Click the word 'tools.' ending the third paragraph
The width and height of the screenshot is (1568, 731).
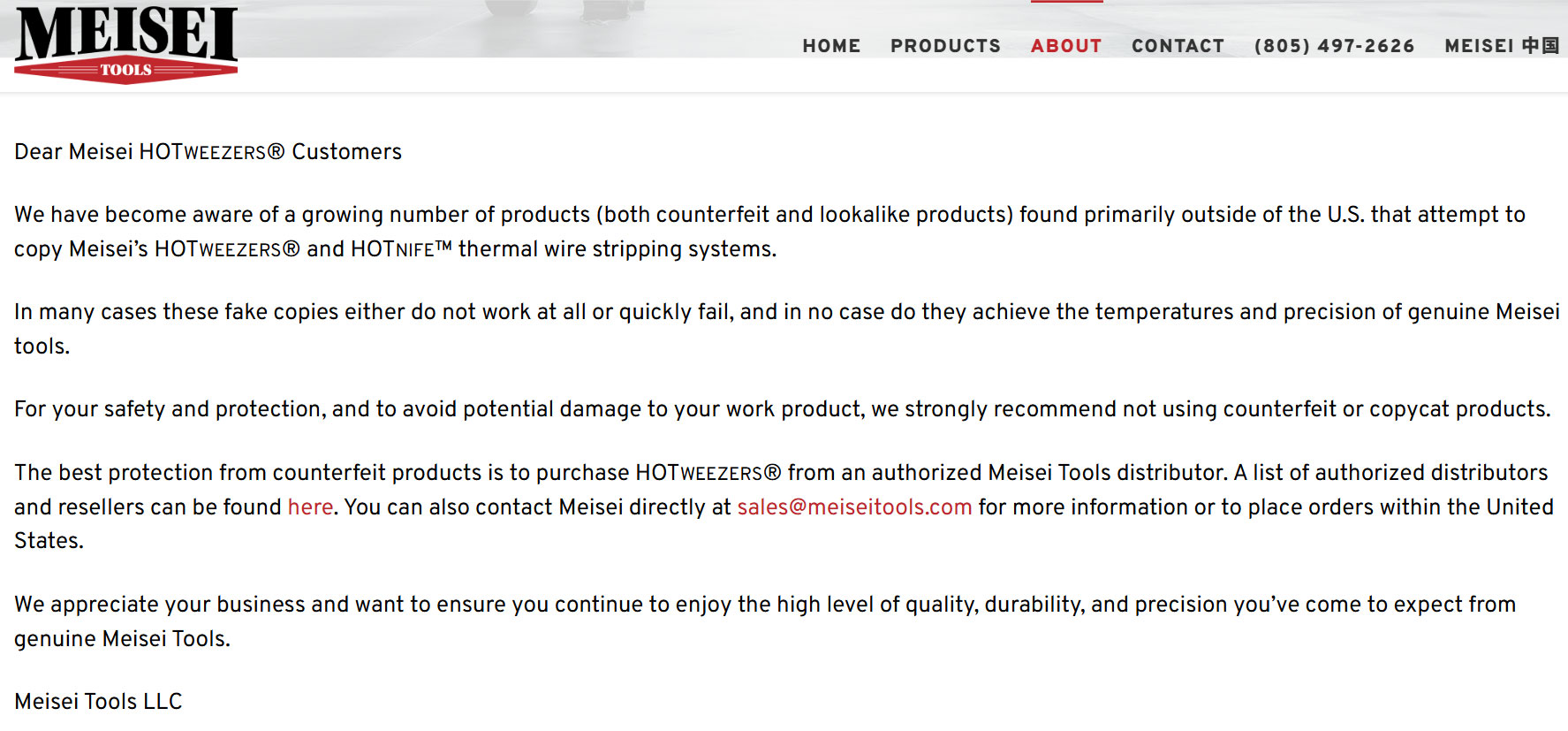click(x=42, y=346)
